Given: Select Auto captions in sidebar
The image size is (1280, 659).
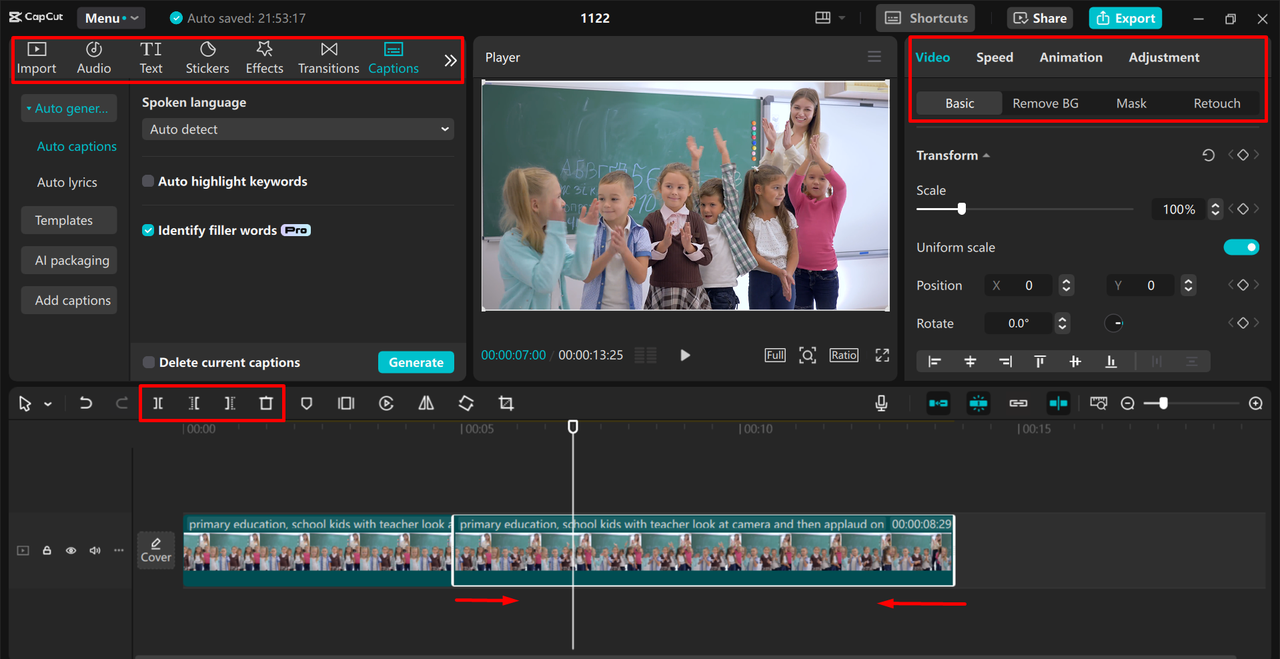Looking at the screenshot, I should (77, 146).
